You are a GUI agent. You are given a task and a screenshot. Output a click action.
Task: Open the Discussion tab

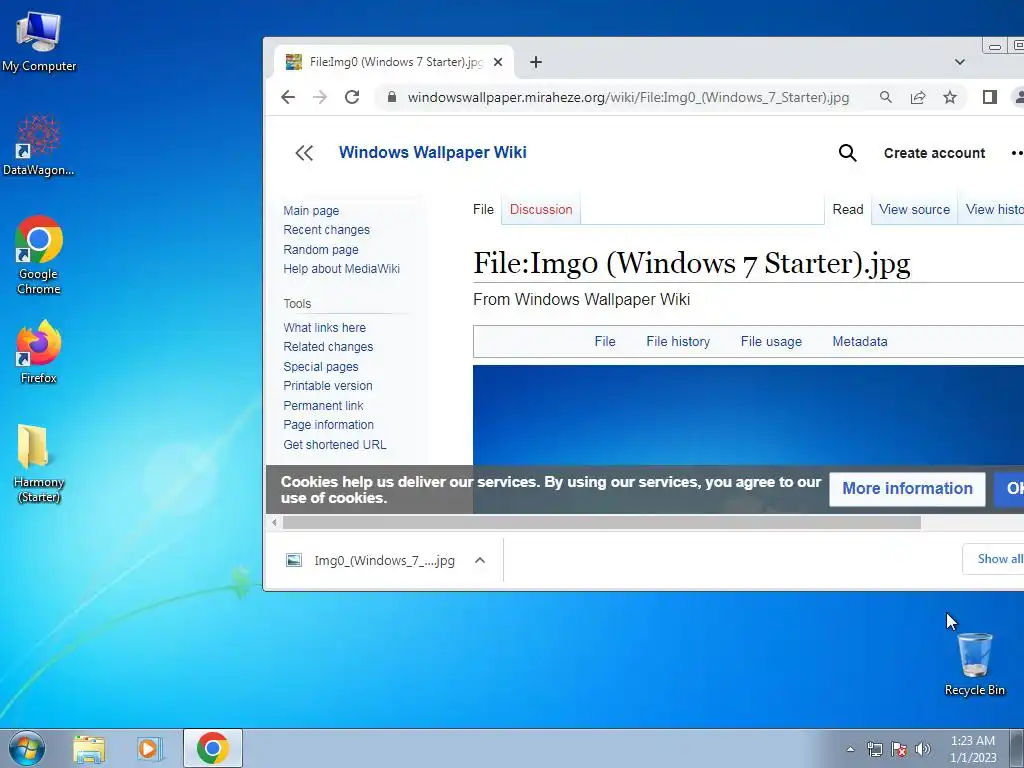(x=541, y=210)
